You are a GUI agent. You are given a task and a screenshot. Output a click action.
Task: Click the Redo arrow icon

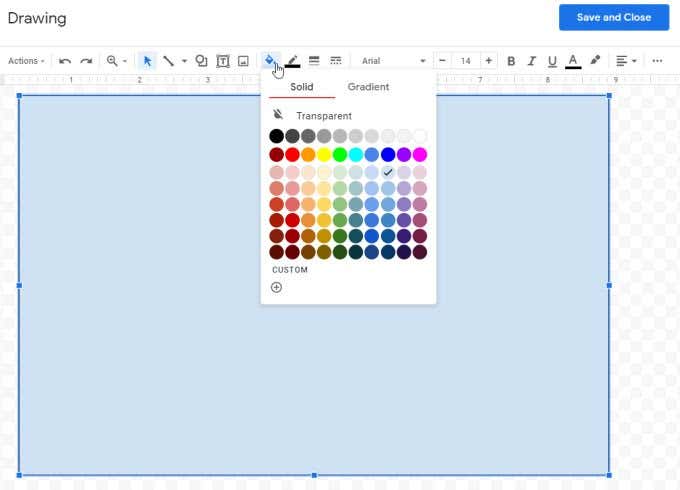[x=86, y=61]
